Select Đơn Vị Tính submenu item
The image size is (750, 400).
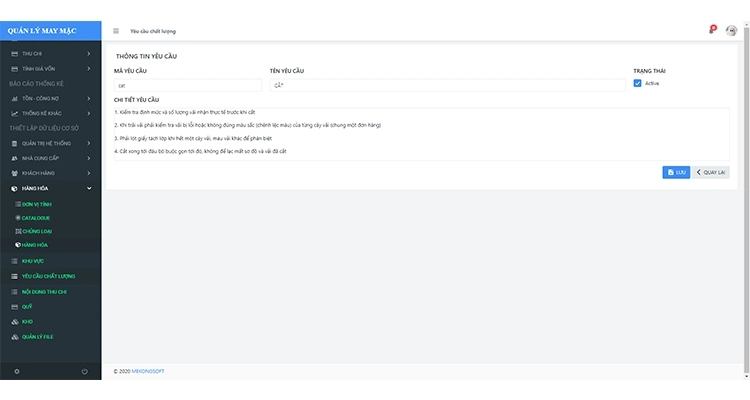pyautogui.click(x=36, y=203)
